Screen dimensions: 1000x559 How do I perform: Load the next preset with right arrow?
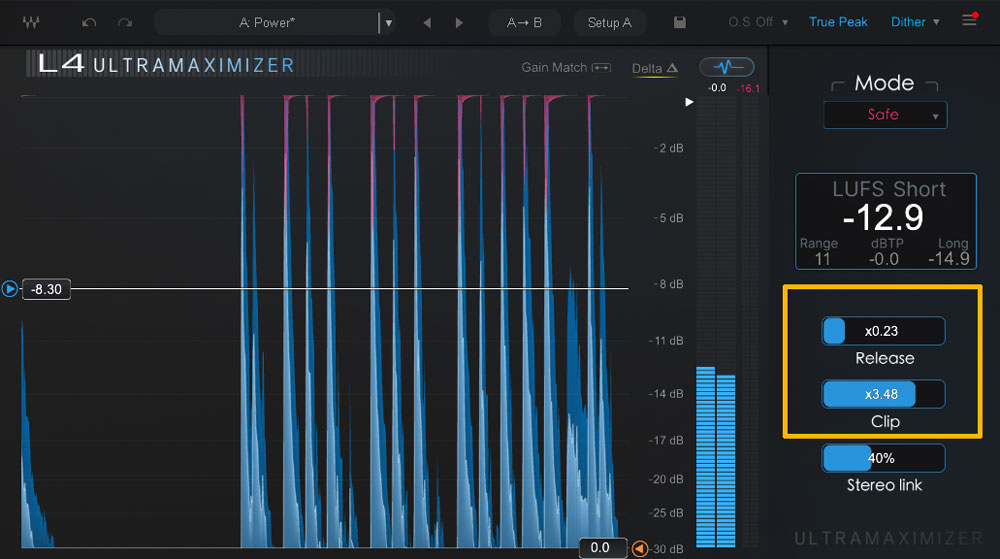[x=459, y=22]
